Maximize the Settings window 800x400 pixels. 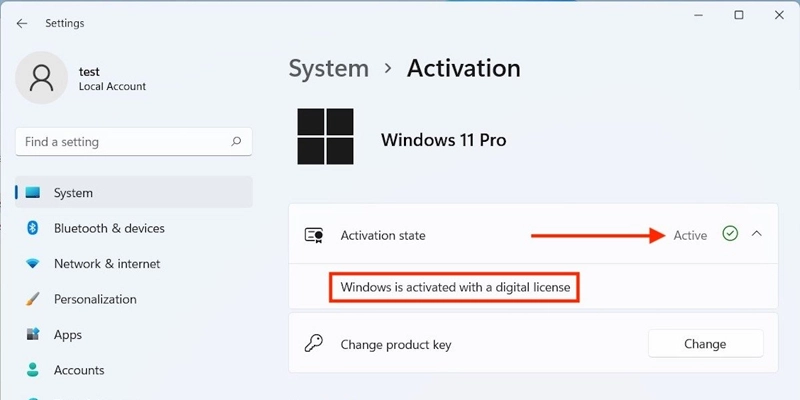pos(739,15)
